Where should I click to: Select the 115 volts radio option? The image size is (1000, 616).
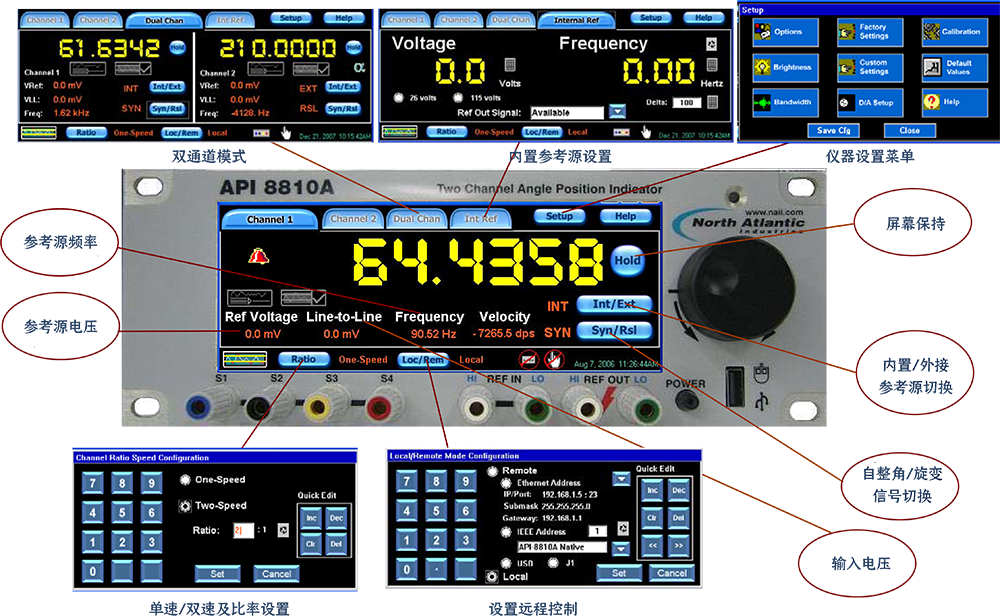458,98
